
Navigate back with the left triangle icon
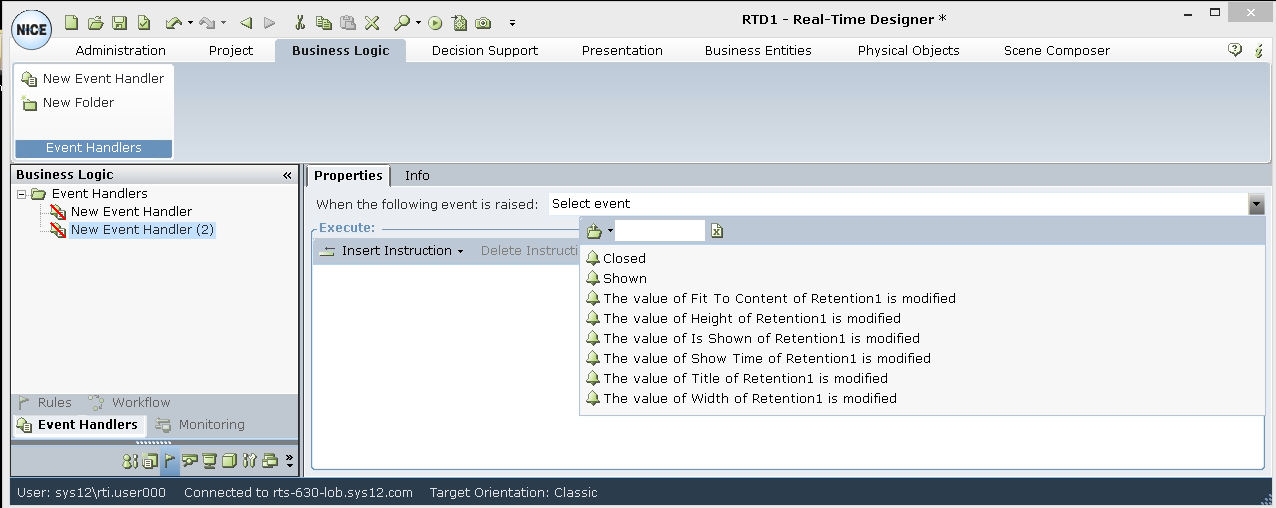pos(246,22)
